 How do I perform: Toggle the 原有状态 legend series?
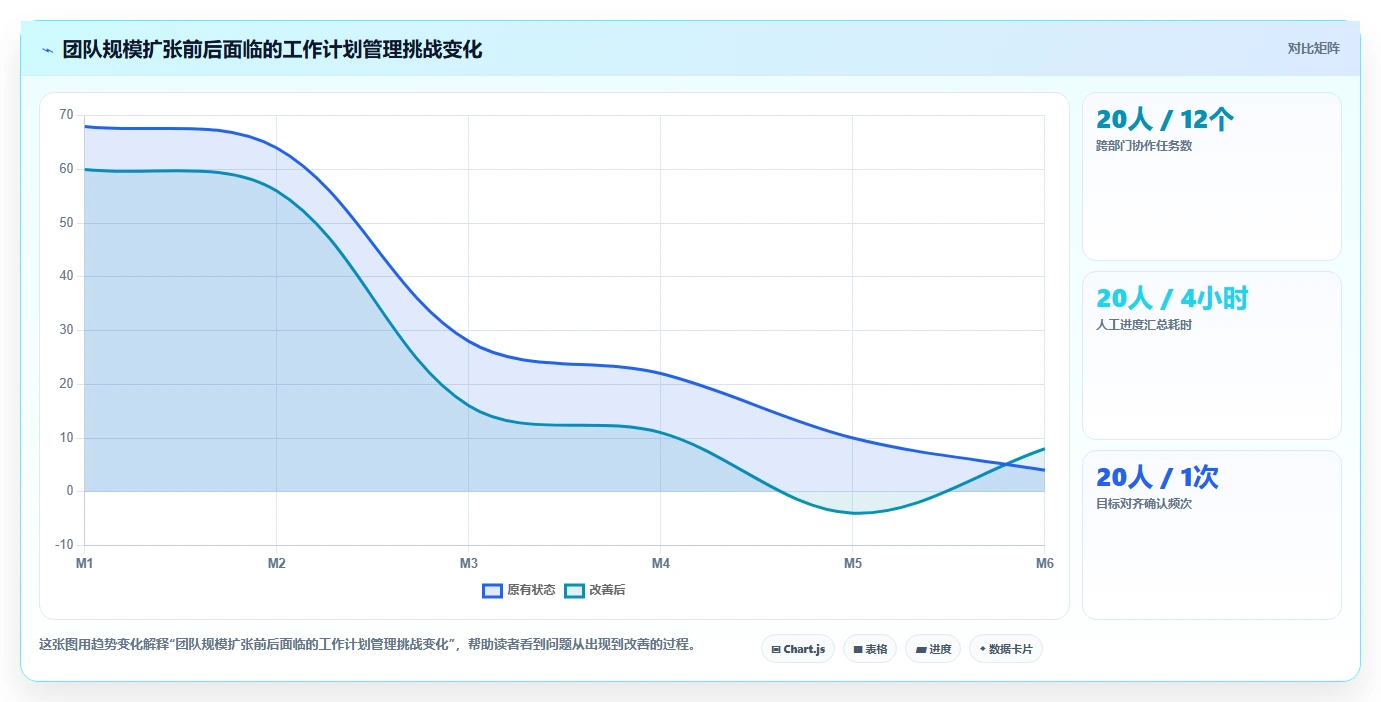pos(519,590)
